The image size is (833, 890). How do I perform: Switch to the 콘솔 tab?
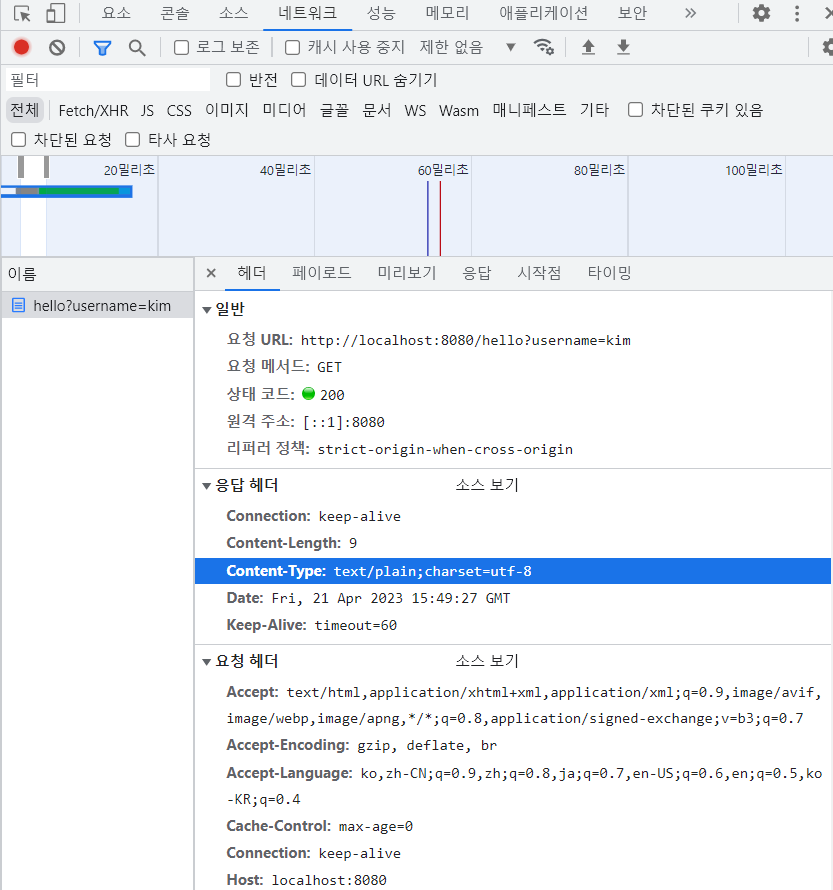[x=175, y=13]
